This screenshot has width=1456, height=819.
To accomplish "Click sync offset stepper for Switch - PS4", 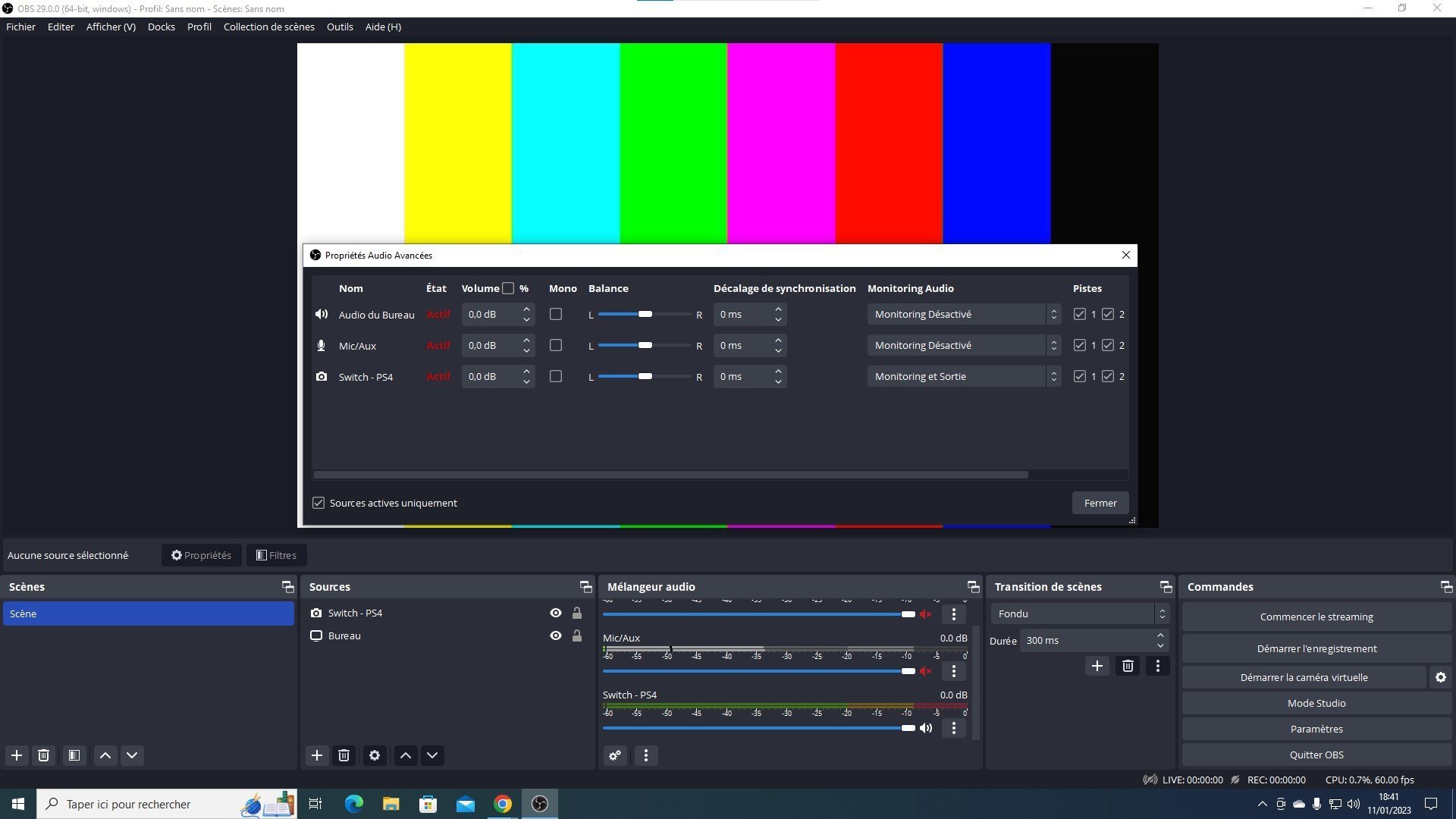I will 778,376.
